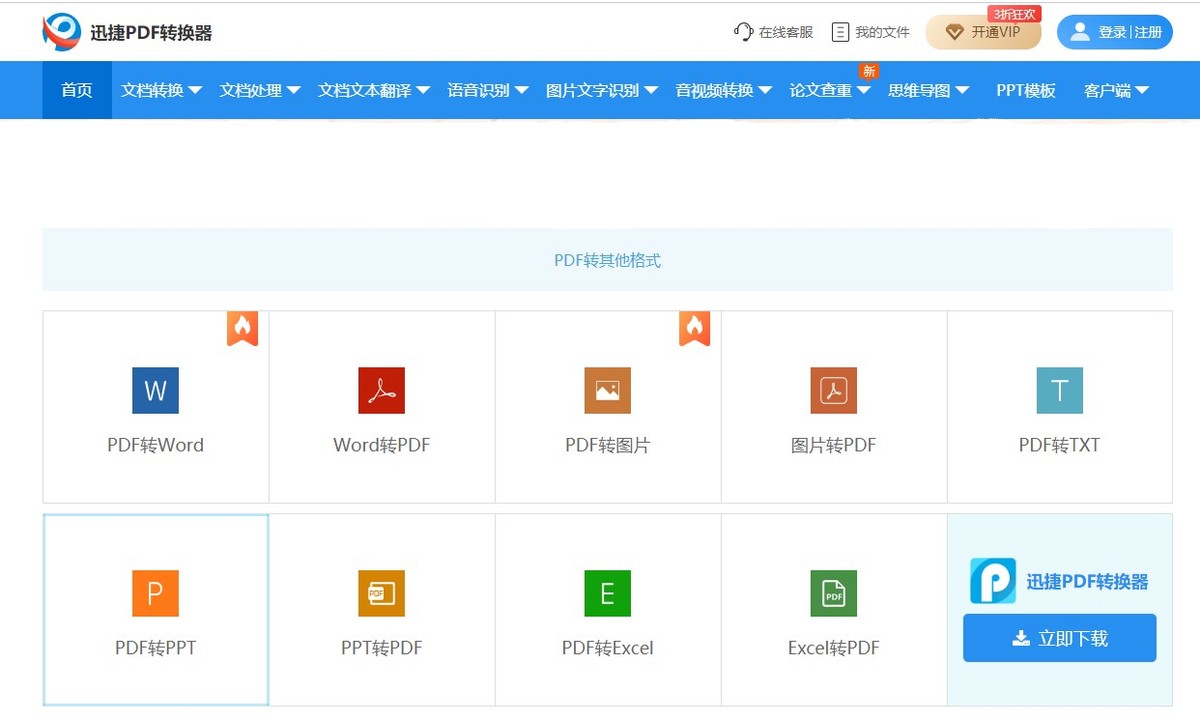Image resolution: width=1200 pixels, height=726 pixels.
Task: Open the 图片转PDF tool icon
Action: pyautogui.click(x=833, y=390)
